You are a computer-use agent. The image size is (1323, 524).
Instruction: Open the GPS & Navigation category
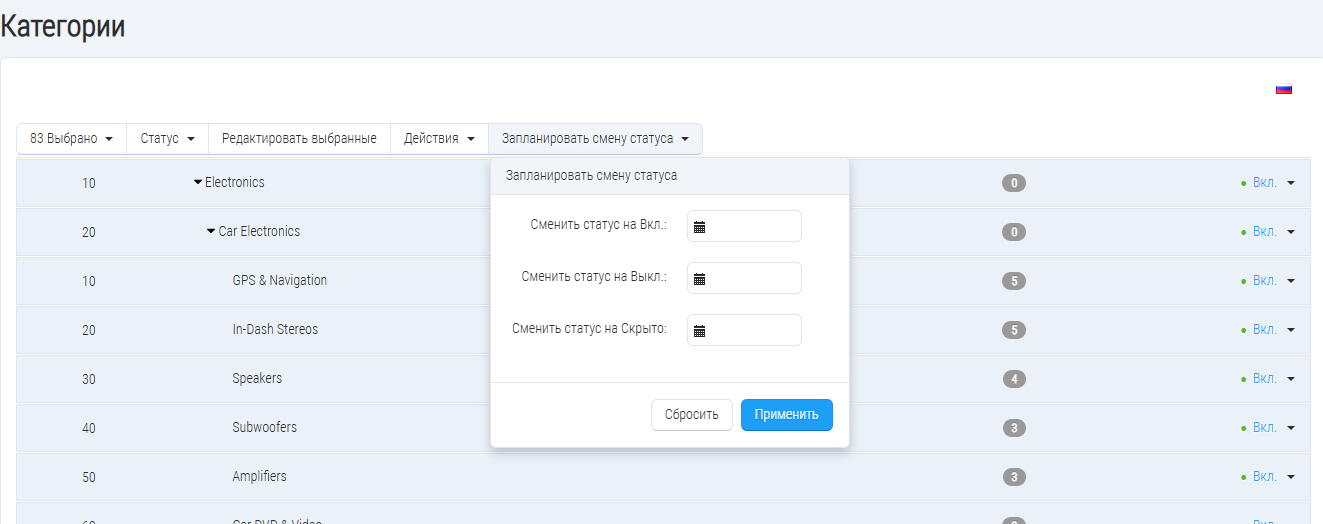click(279, 280)
